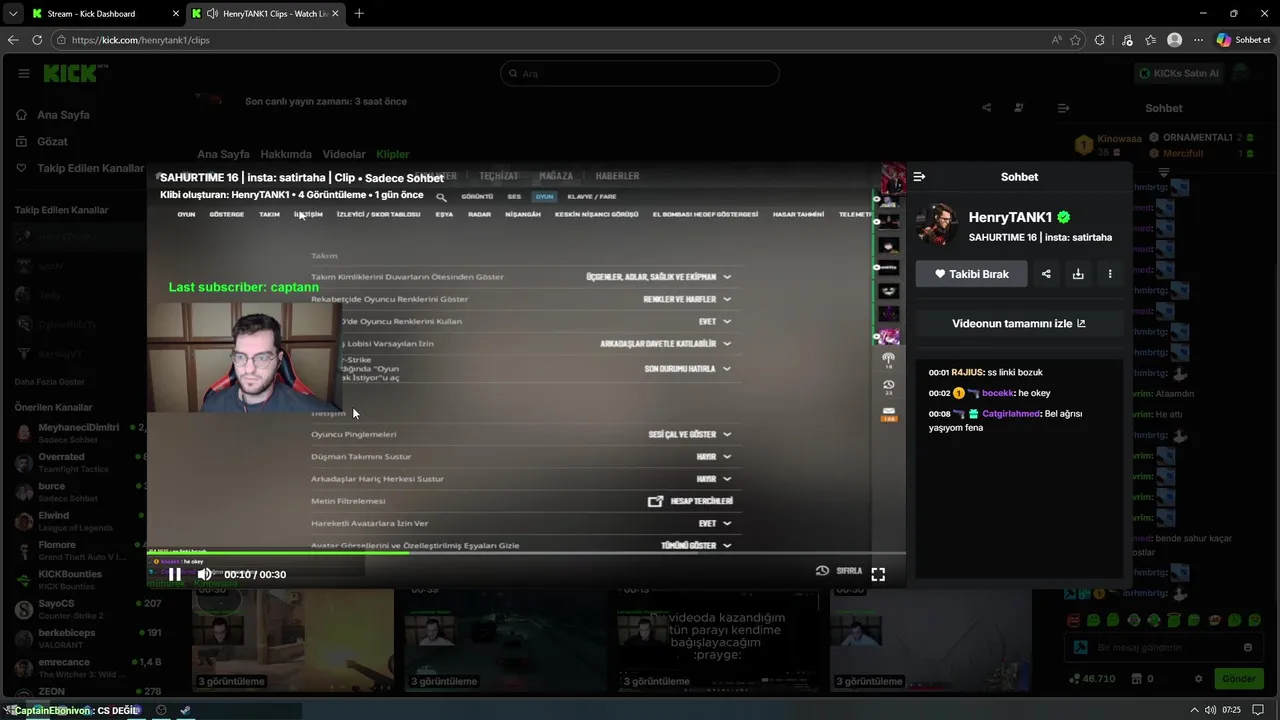
Task: Collapse the Sohbet panel in the clip modal
Action: [919, 177]
